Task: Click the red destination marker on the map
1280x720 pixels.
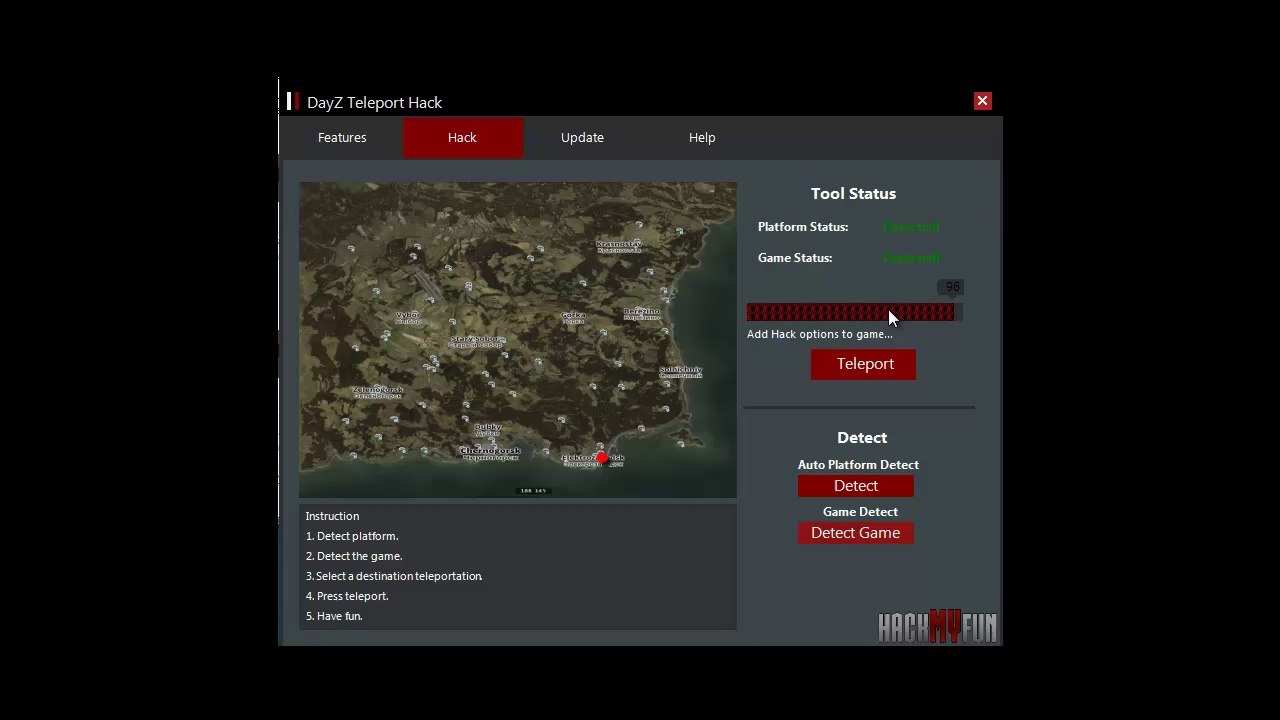Action: coord(602,458)
